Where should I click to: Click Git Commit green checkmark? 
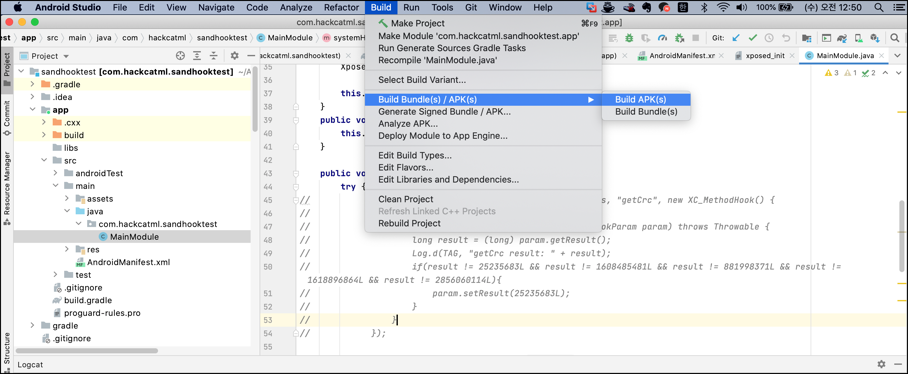coord(753,38)
